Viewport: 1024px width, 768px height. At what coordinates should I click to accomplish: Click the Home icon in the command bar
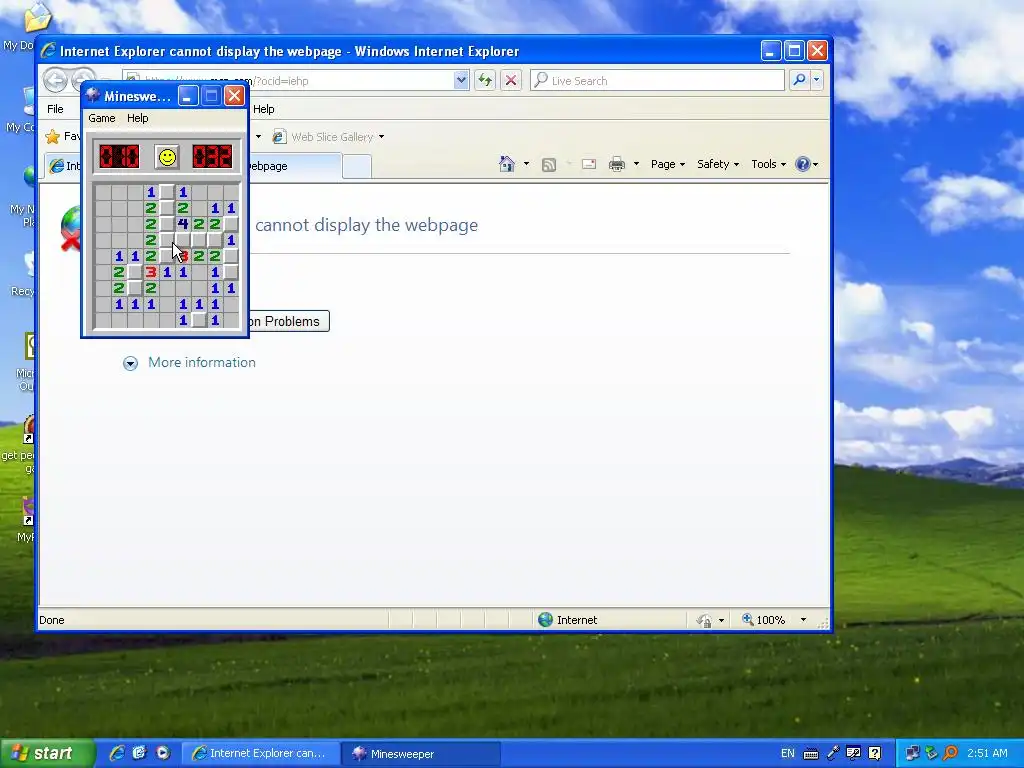507,164
